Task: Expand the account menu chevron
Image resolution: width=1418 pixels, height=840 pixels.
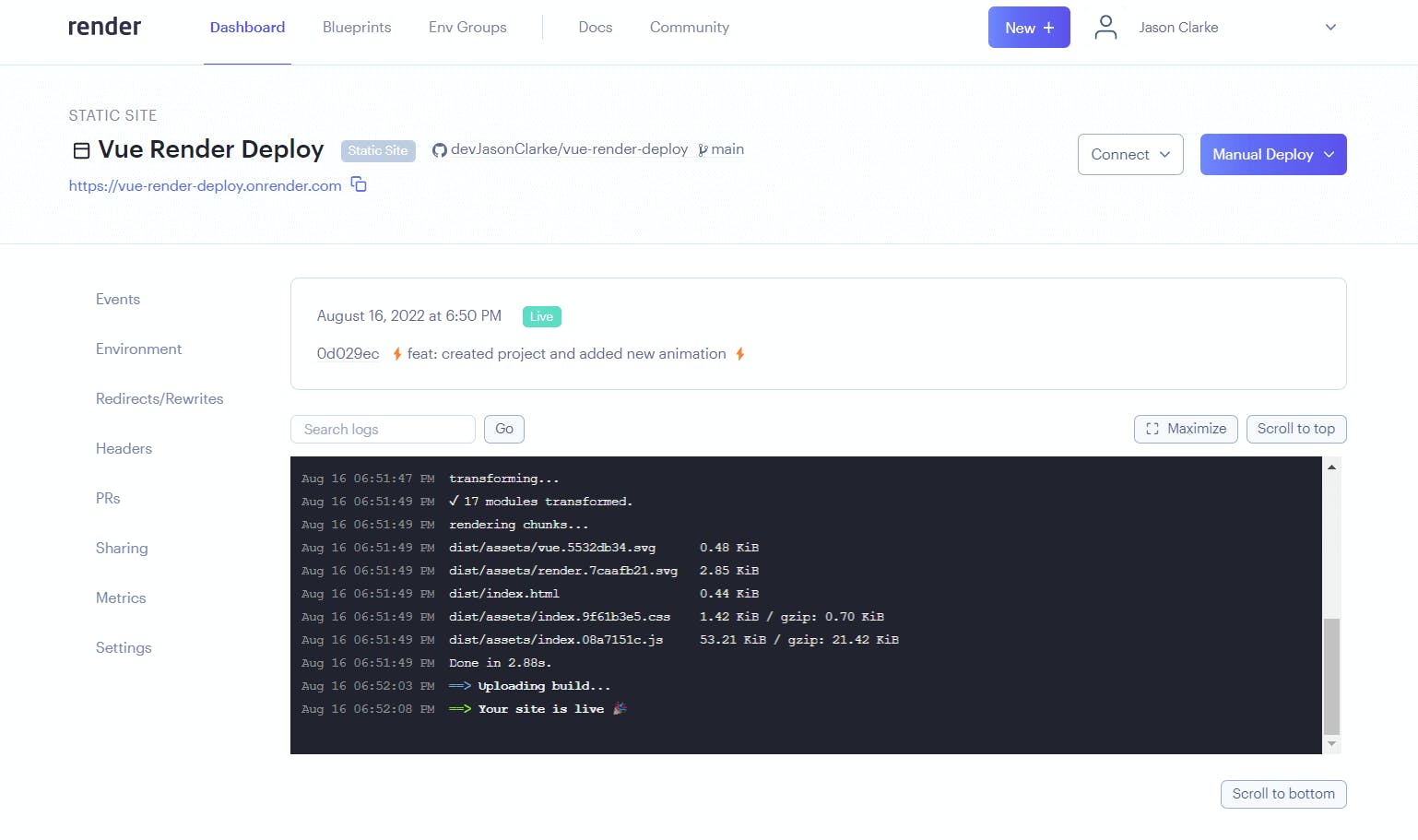Action: click(1330, 28)
